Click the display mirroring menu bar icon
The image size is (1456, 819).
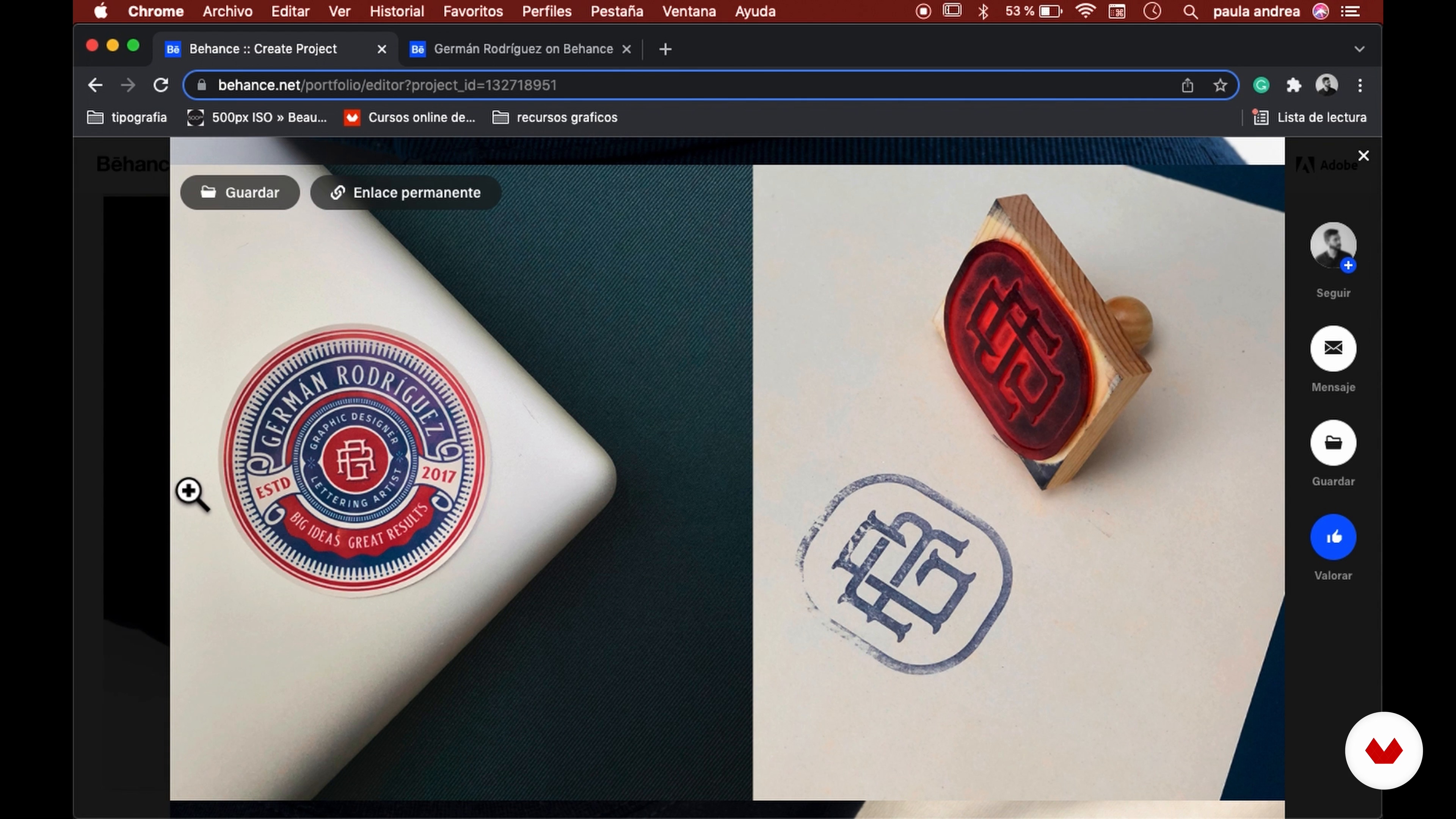point(952,11)
